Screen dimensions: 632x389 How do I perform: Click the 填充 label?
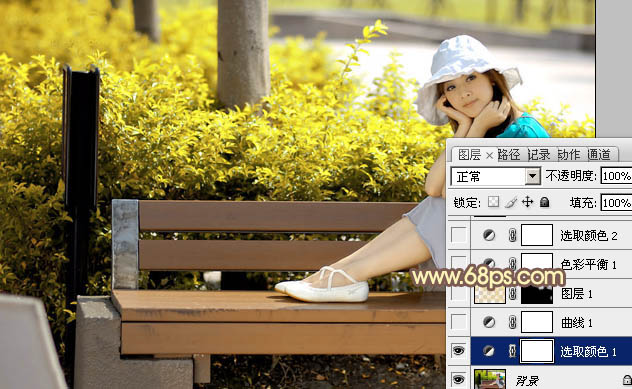point(583,202)
